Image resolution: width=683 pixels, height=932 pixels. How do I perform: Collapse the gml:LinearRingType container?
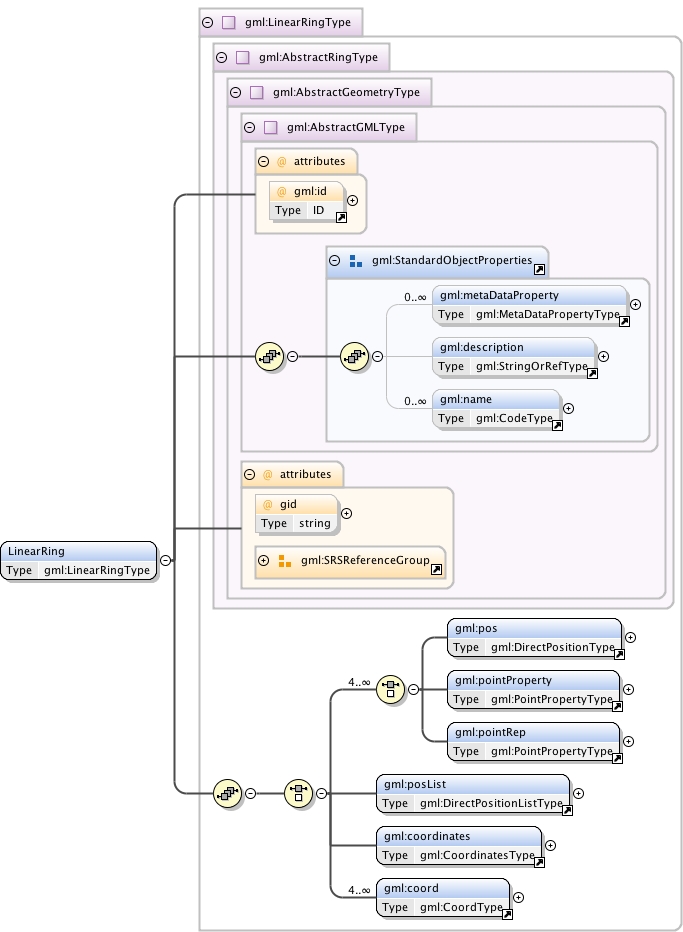[207, 23]
